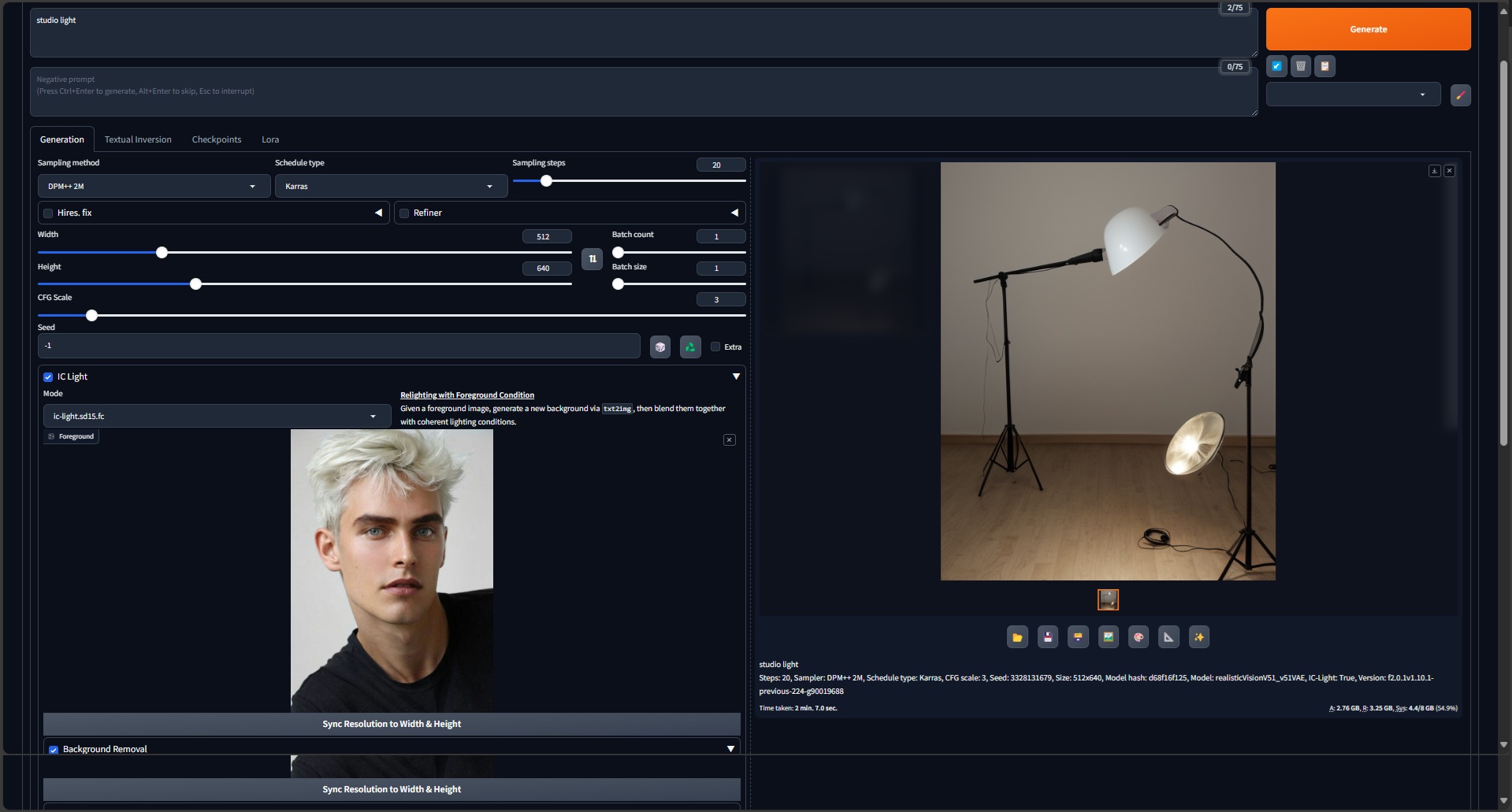
Task: Click the trash icon to clear prompt
Action: point(1301,66)
